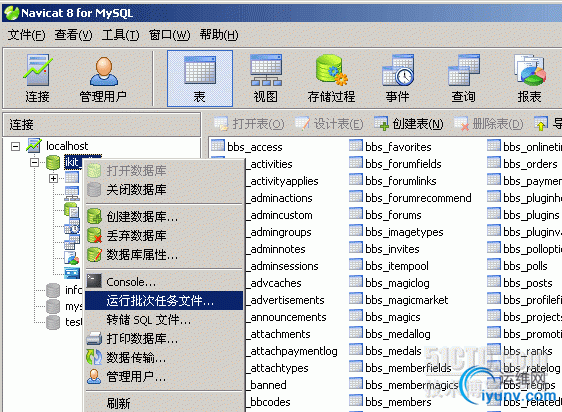Choose 数据传输... in context menu
The height and width of the screenshot is (412, 562).
(164, 357)
